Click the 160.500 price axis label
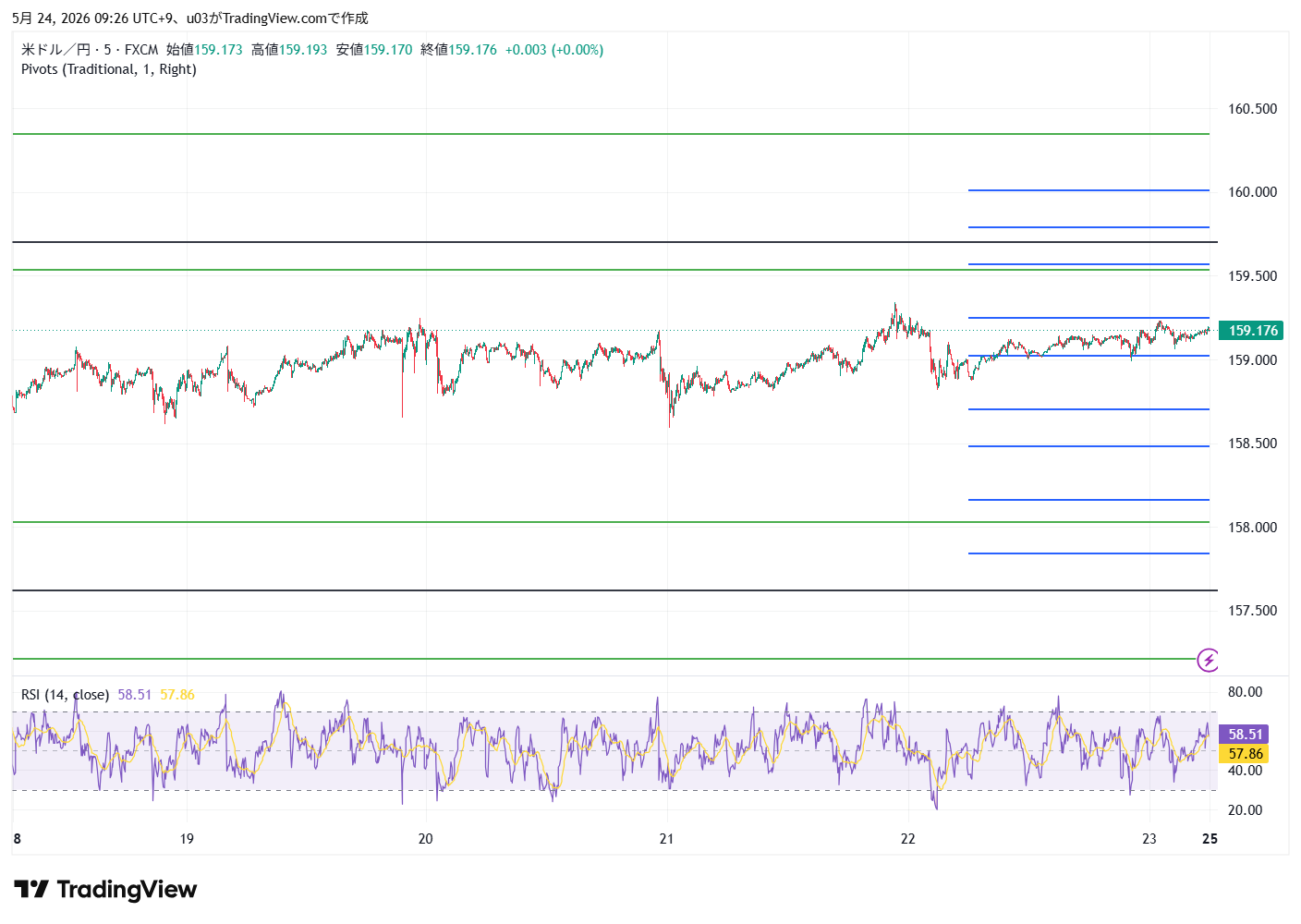Screen dimensions: 1301x924 click(1252, 109)
